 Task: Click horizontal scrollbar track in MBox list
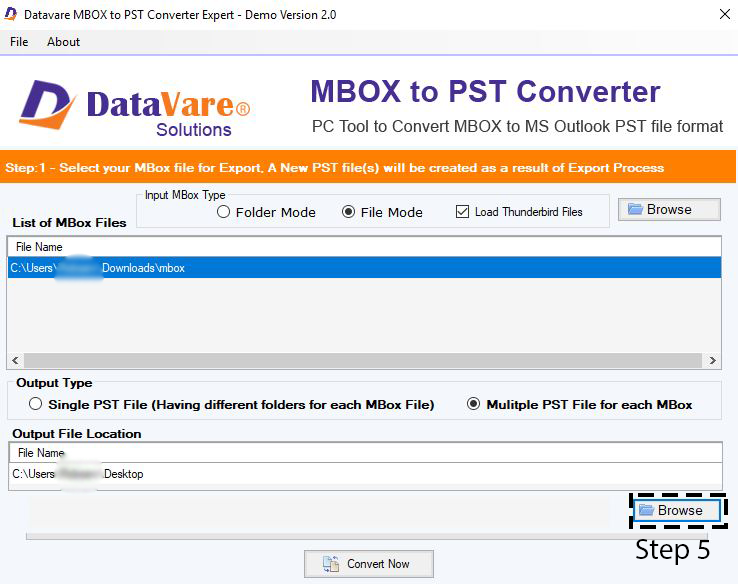[x=363, y=360]
